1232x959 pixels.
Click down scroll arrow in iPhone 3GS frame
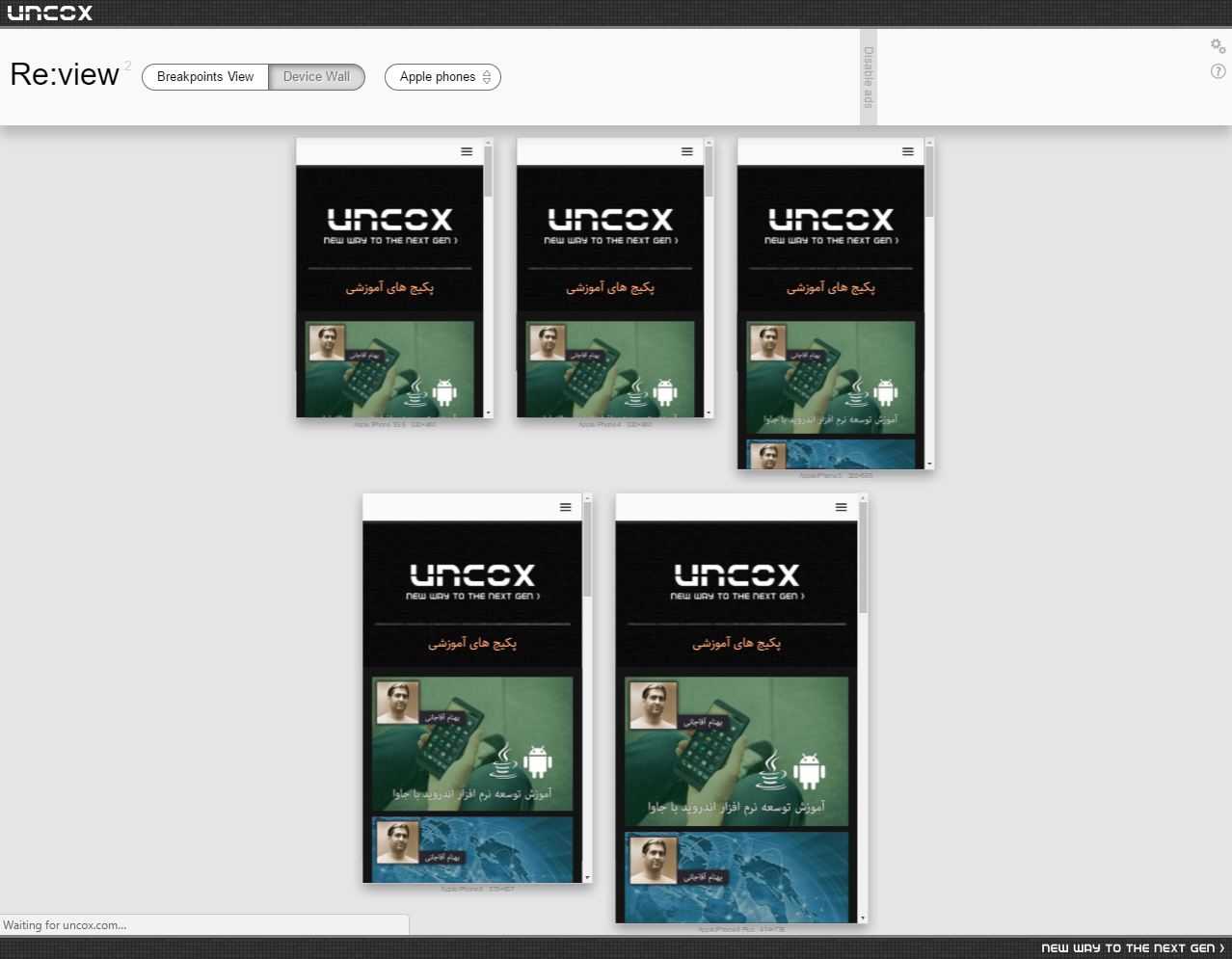click(489, 413)
